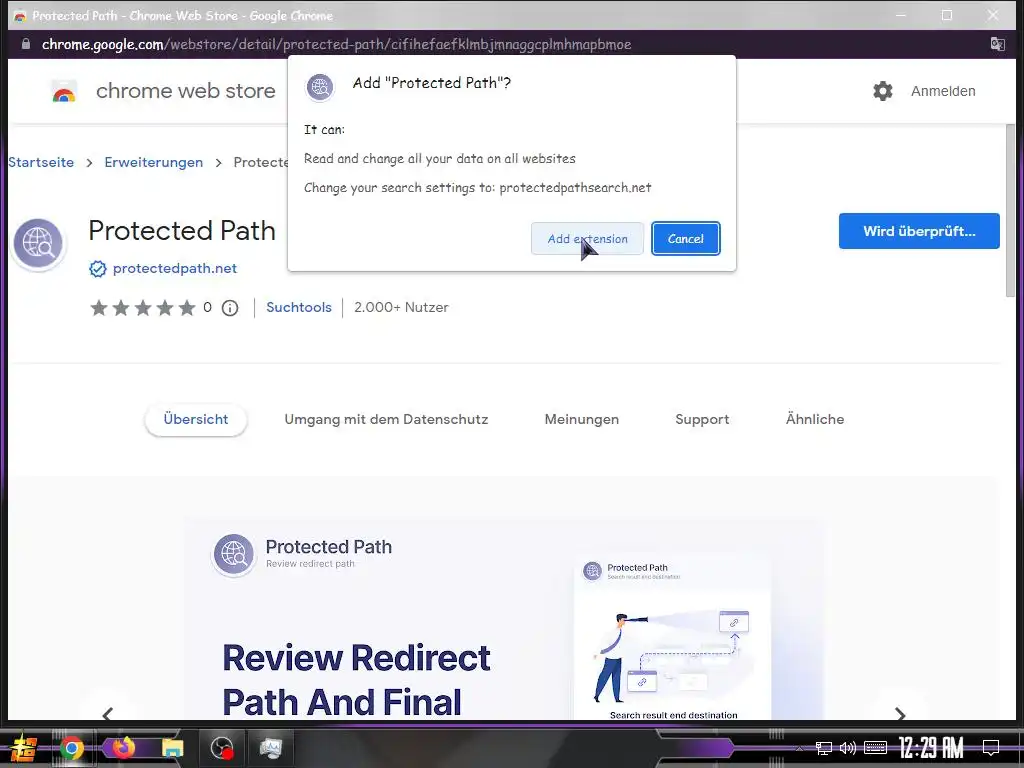Click the lock icon in address bar
This screenshot has height=768, width=1024.
pyautogui.click(x=25, y=44)
